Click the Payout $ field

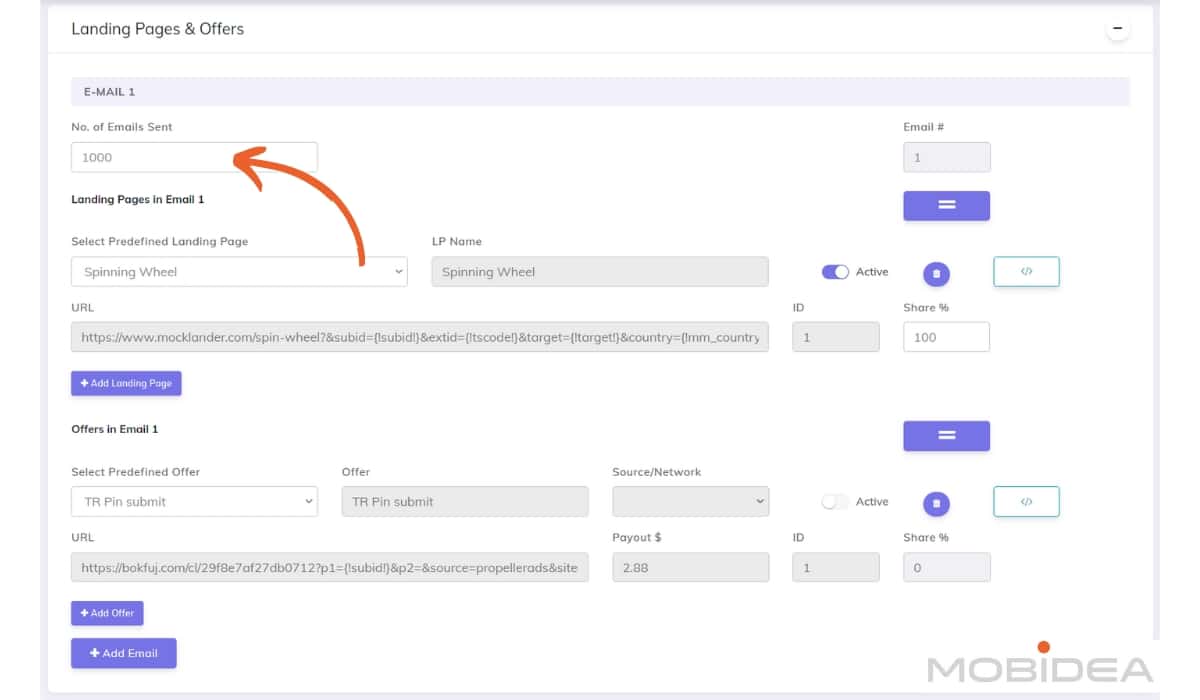(x=691, y=567)
